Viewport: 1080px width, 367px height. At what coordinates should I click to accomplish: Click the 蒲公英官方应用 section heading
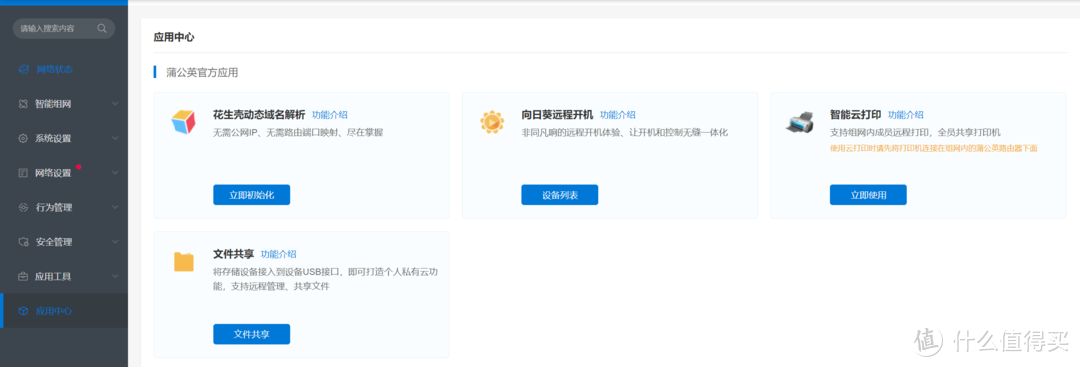tap(202, 72)
